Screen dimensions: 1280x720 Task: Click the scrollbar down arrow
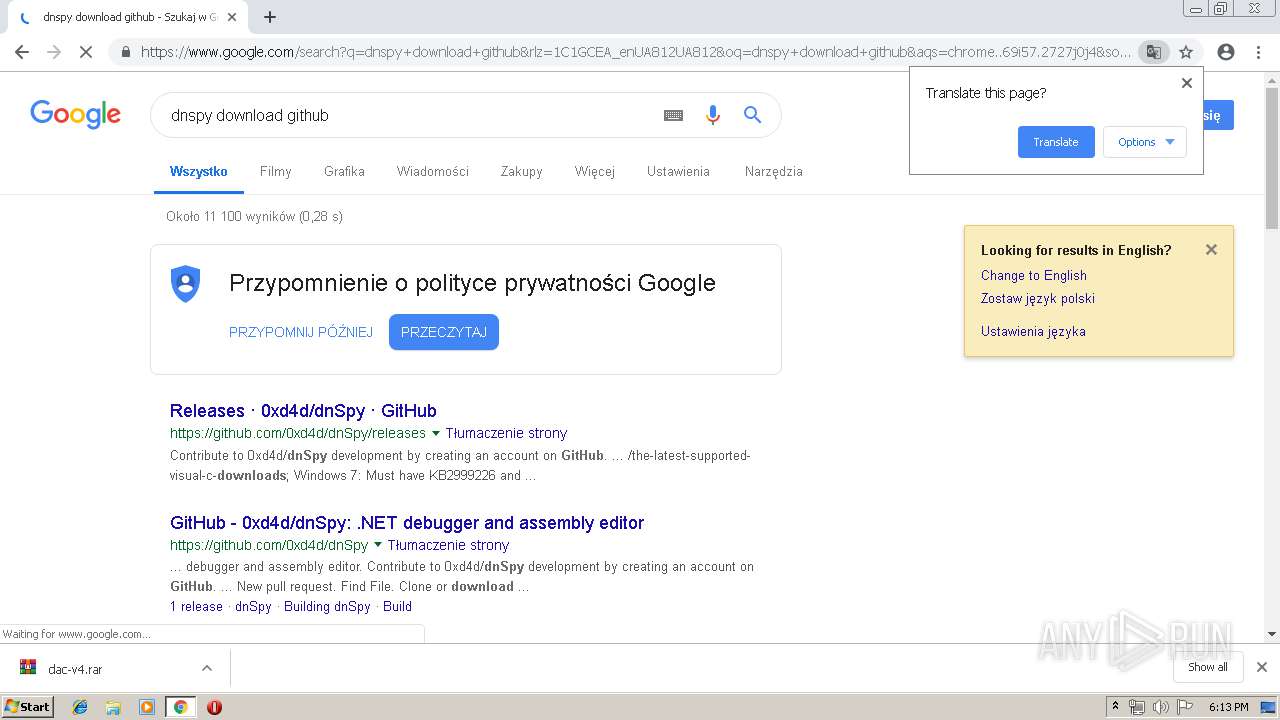click(1272, 634)
